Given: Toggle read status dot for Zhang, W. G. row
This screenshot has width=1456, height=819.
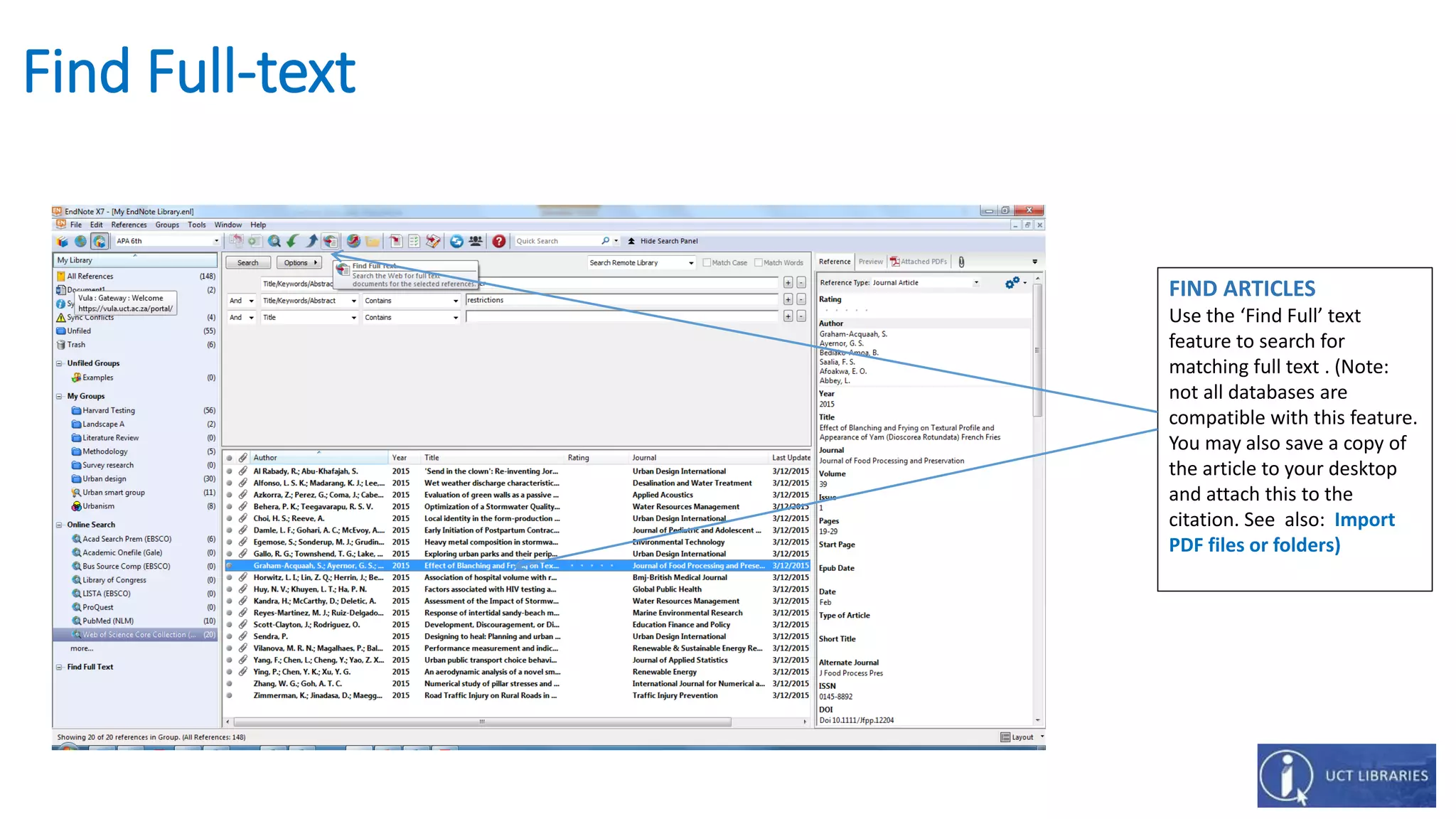Looking at the screenshot, I should pos(230,684).
